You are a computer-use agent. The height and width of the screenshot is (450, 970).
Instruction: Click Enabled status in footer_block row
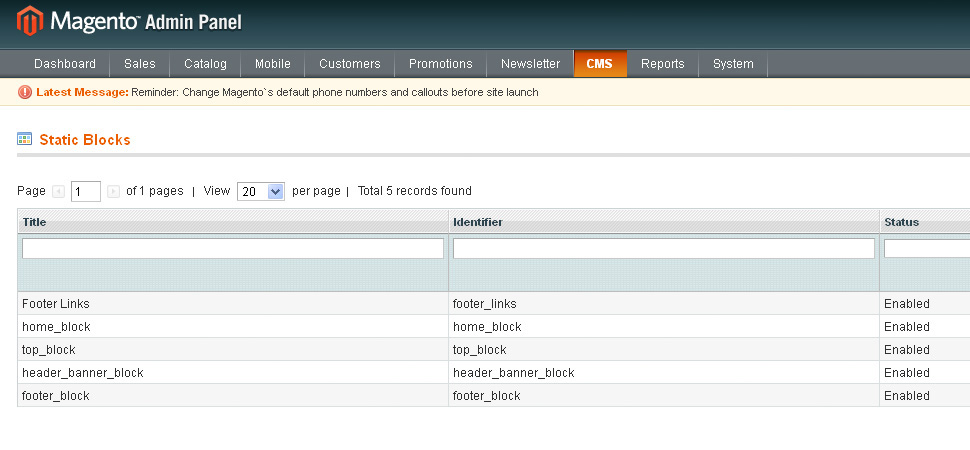pyautogui.click(x=907, y=396)
